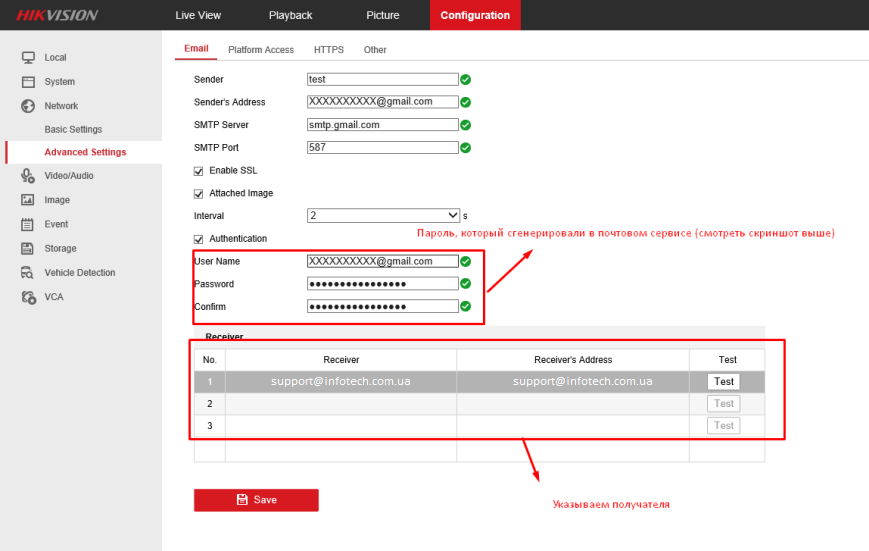Uncheck the Enable SSL checkbox

point(198,171)
